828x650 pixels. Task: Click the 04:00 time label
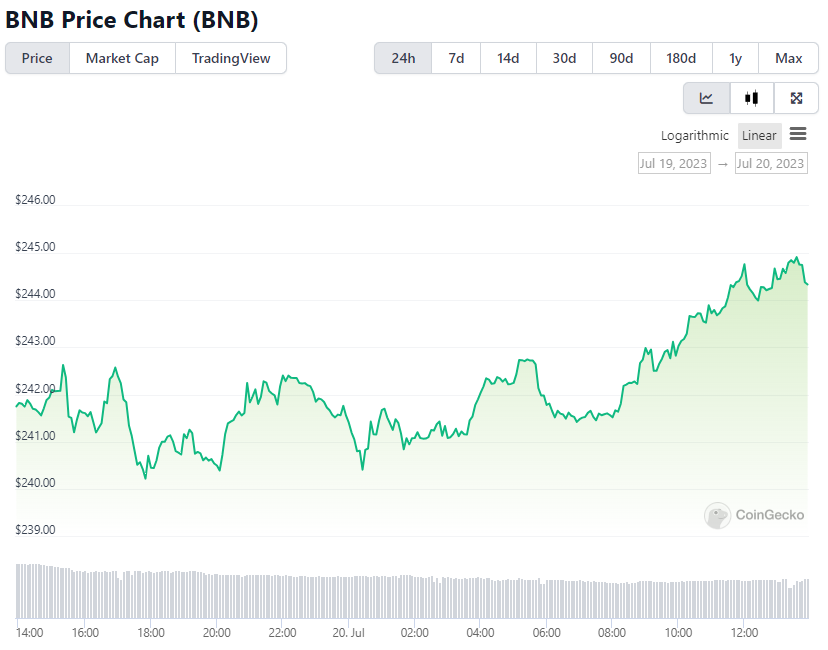pyautogui.click(x=480, y=633)
